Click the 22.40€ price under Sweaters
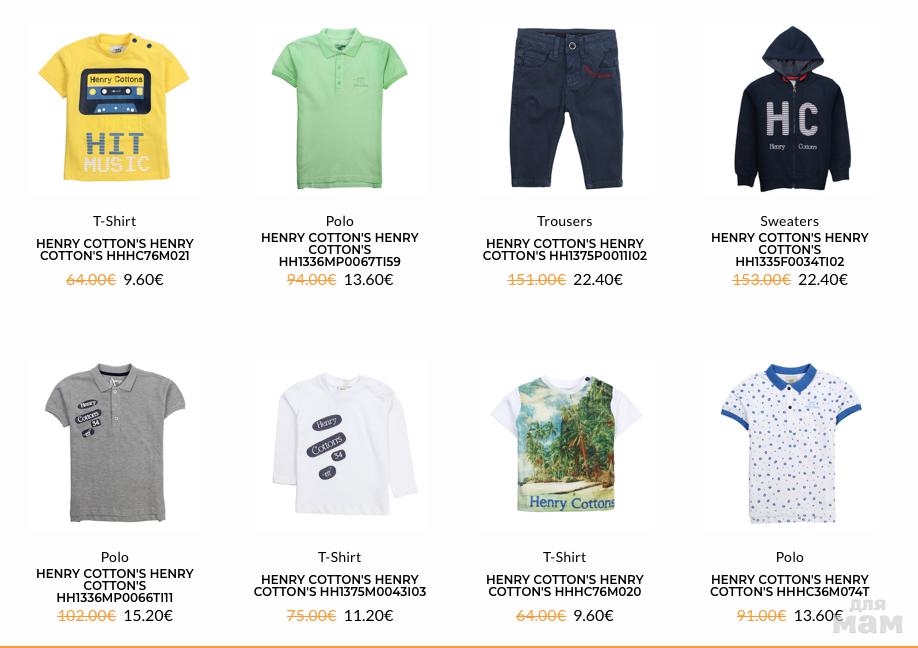918x648 pixels. pos(823,280)
